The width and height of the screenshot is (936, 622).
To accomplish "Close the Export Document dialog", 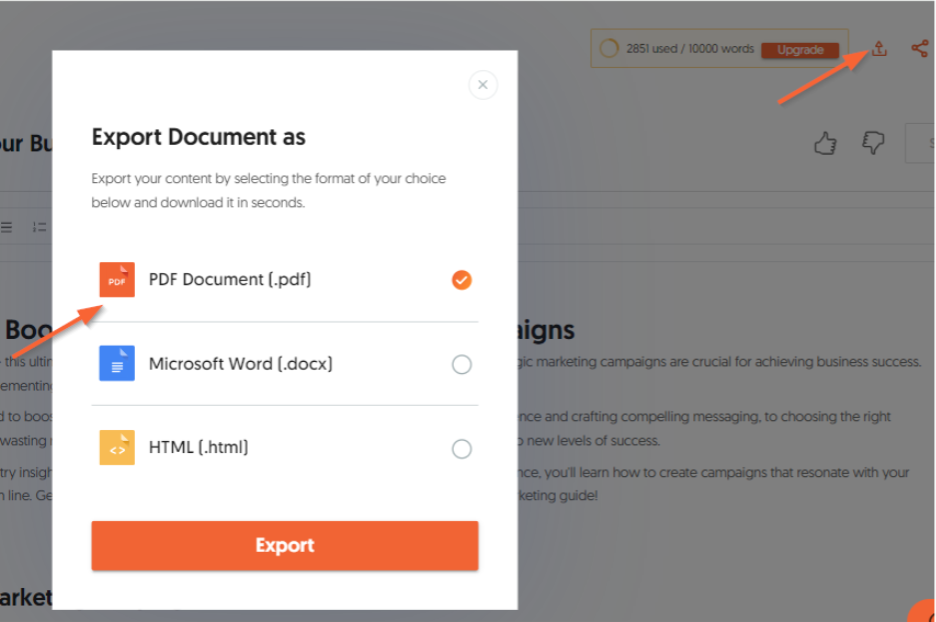I will [x=482, y=85].
